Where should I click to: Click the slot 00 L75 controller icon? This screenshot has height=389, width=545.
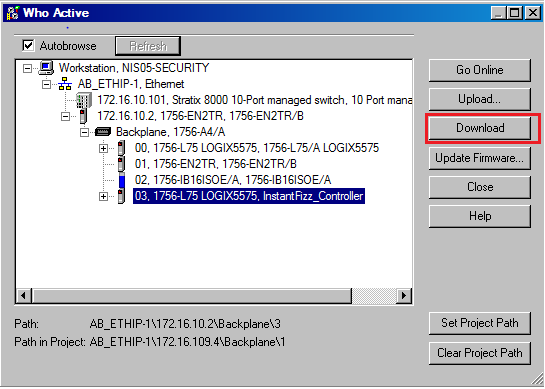click(x=121, y=148)
